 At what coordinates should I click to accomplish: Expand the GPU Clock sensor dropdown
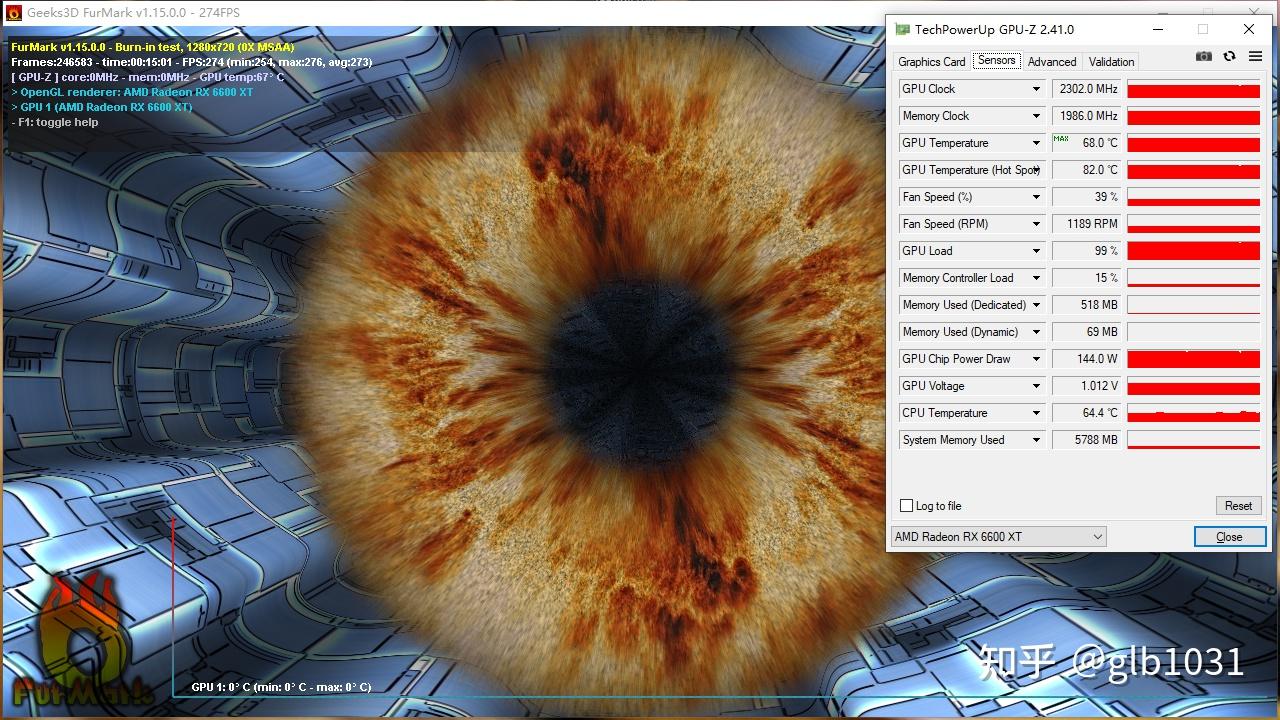pos(1036,89)
